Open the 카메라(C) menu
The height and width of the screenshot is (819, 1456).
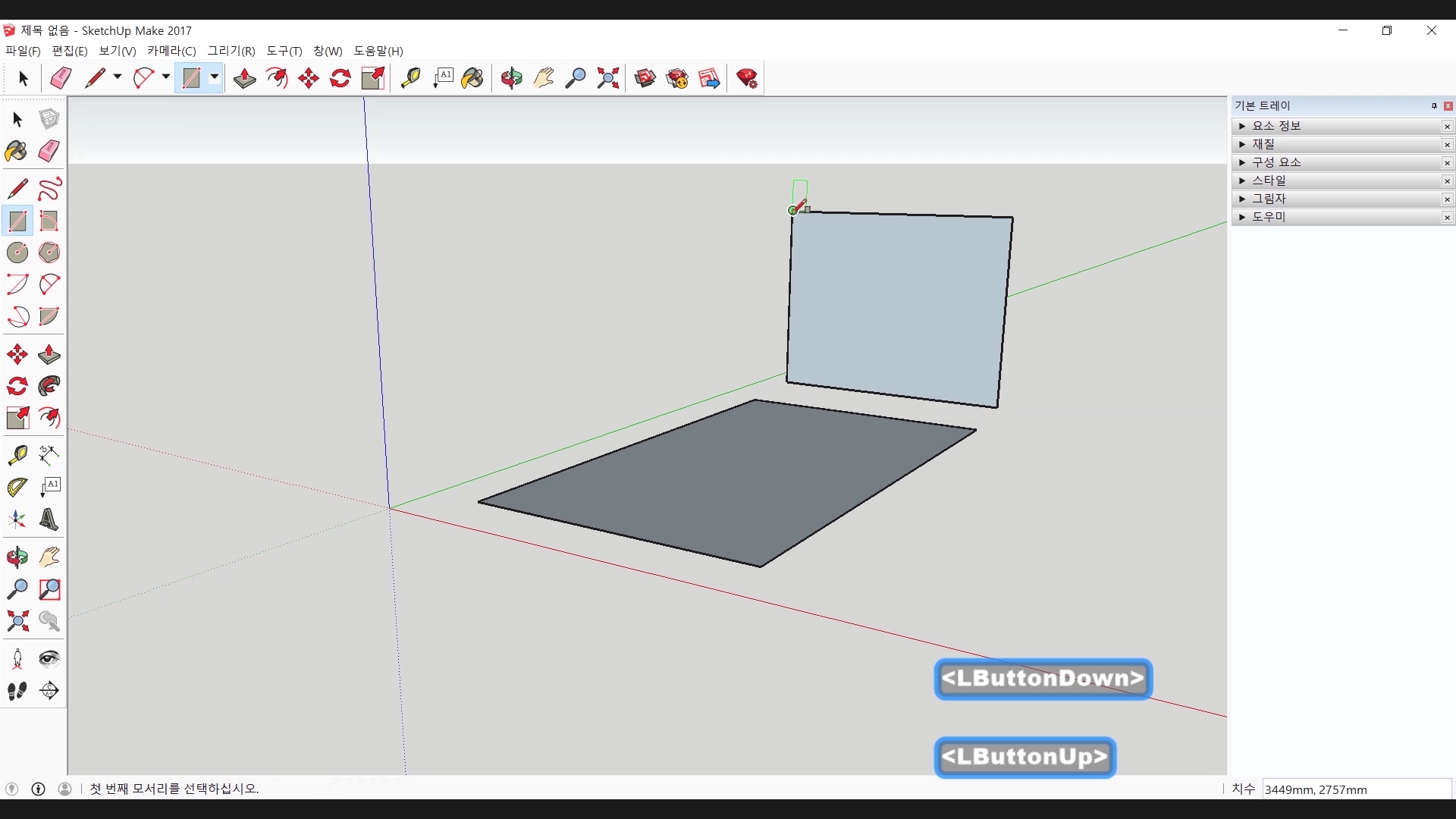171,51
